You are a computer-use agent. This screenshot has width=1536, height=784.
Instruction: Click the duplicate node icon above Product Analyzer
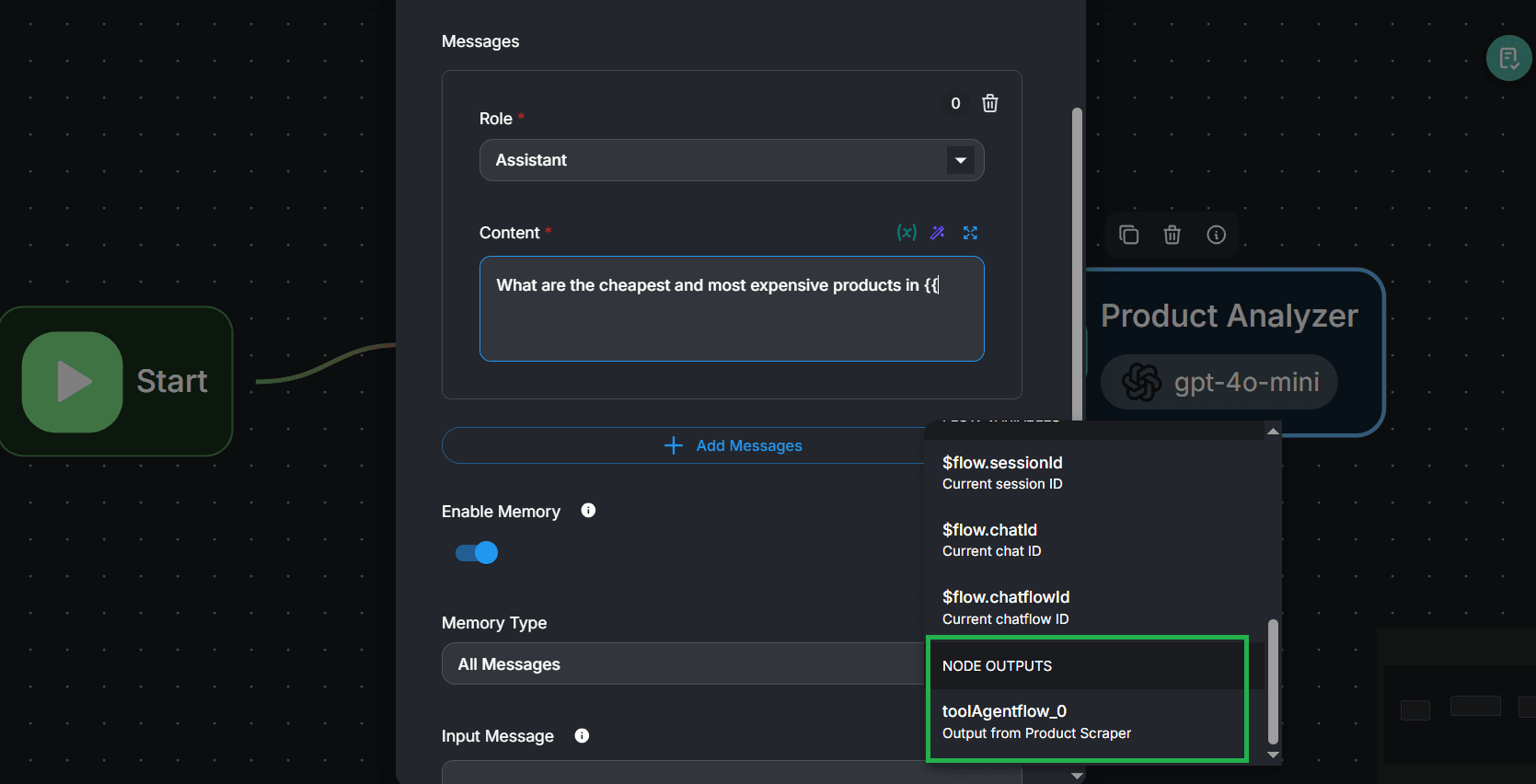1128,235
